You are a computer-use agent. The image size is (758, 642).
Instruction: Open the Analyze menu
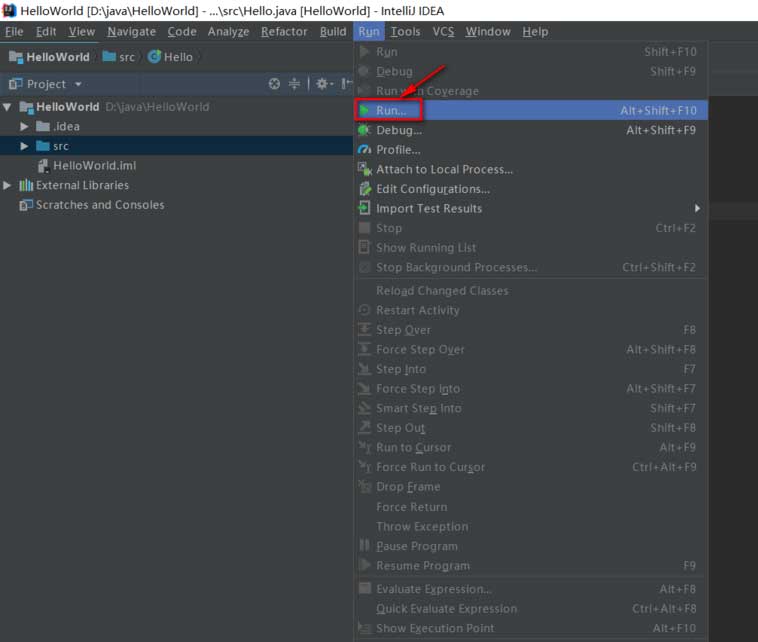pyautogui.click(x=228, y=31)
